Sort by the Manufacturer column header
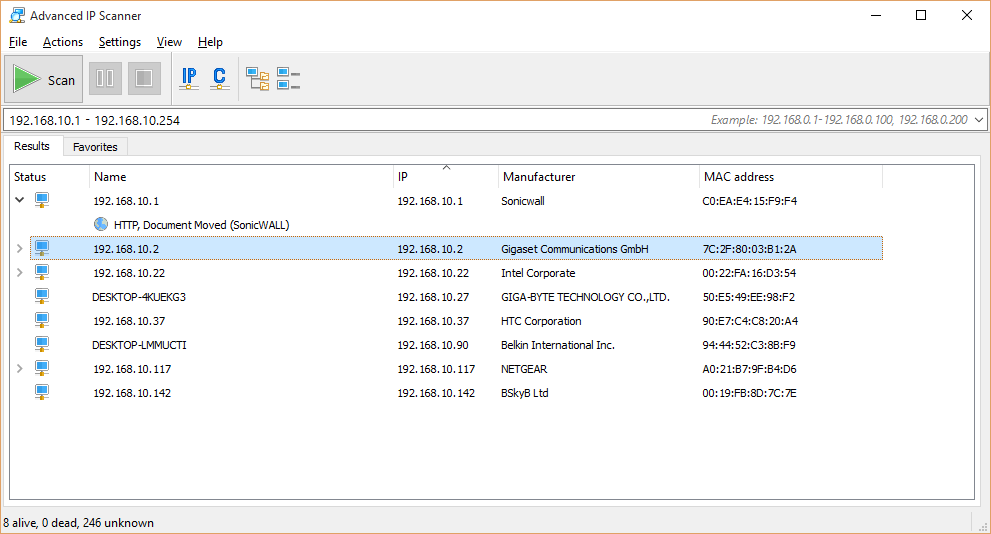This screenshot has height=534, width=991. (599, 177)
